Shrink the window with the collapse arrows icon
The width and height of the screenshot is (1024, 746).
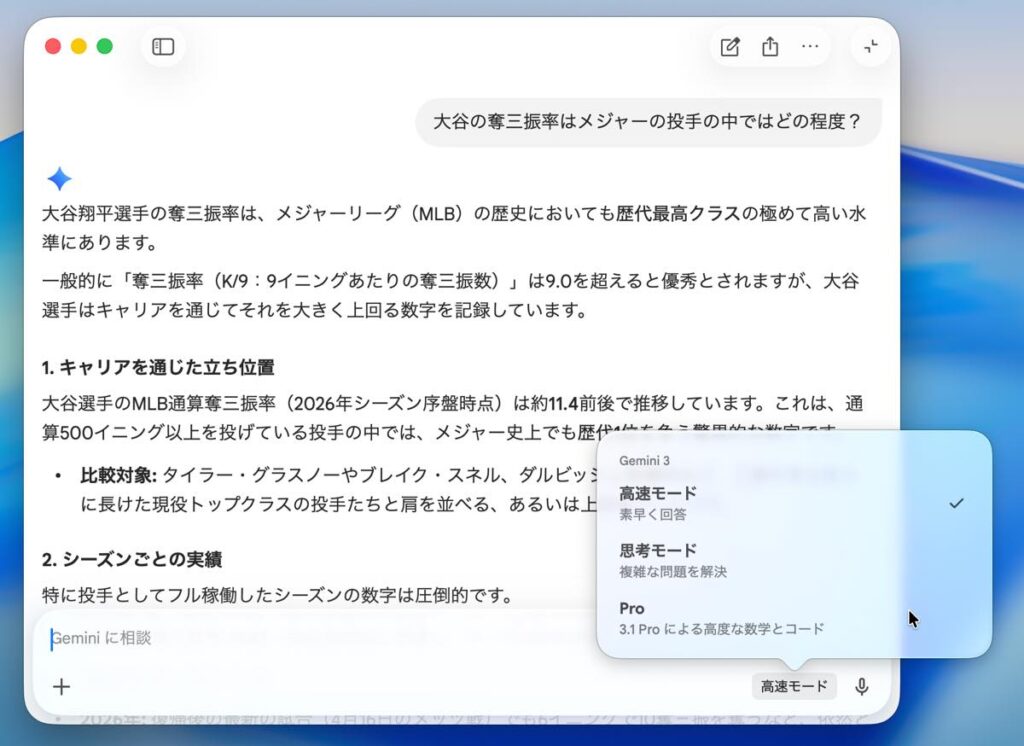[871, 47]
